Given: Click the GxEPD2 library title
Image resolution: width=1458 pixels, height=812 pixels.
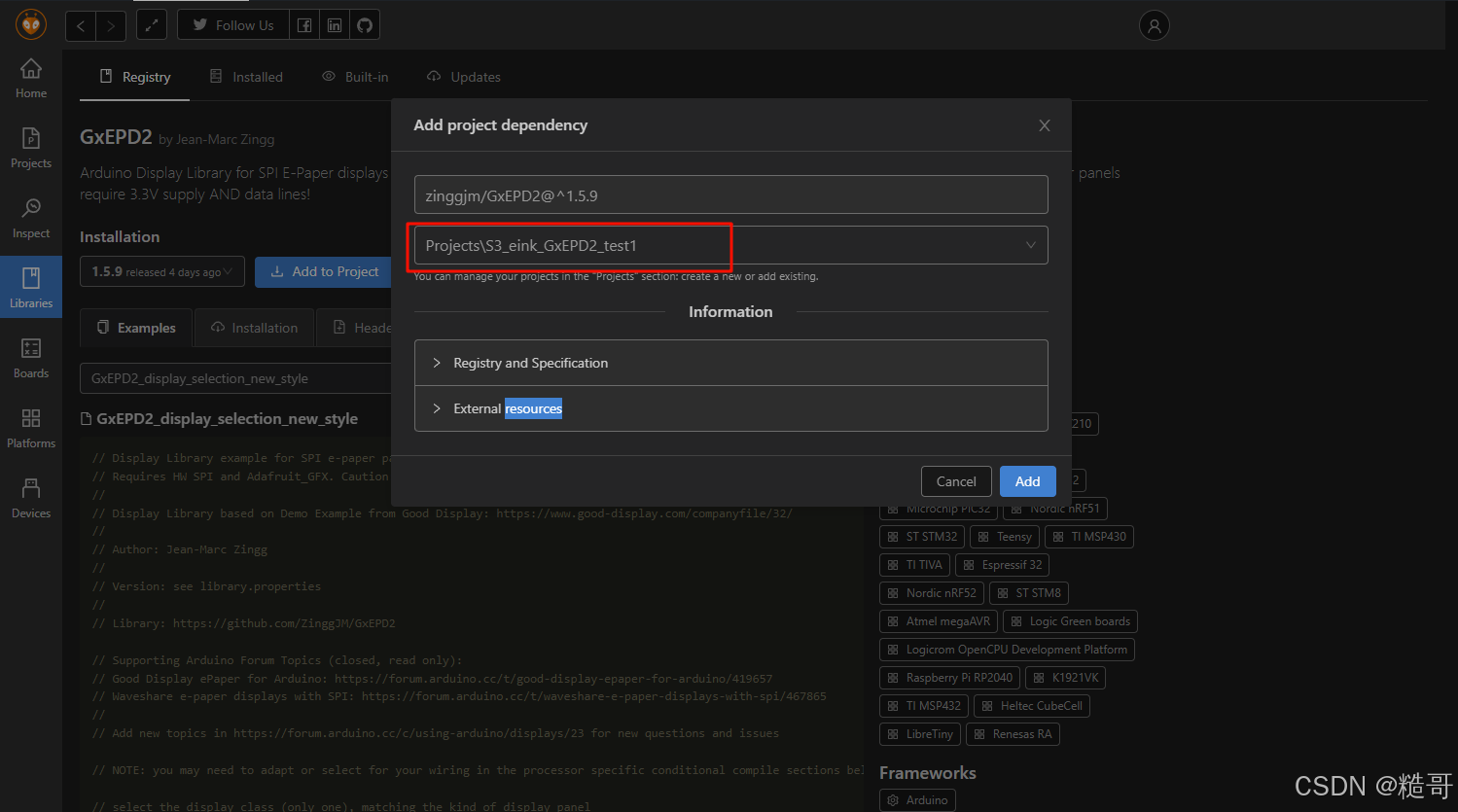Looking at the screenshot, I should 116,137.
